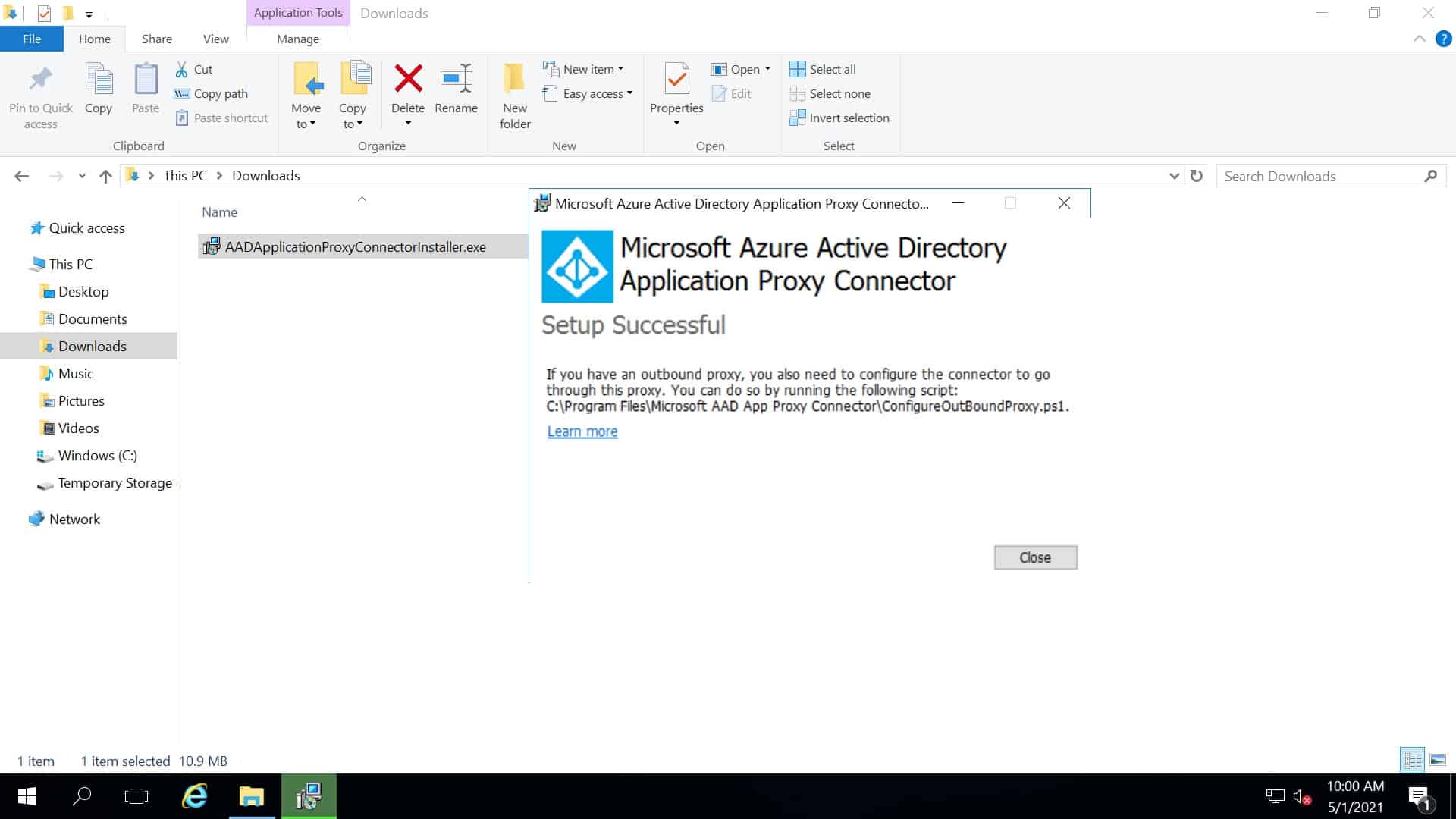Switch to large icons view layout
This screenshot has height=819, width=1456.
(1437, 760)
